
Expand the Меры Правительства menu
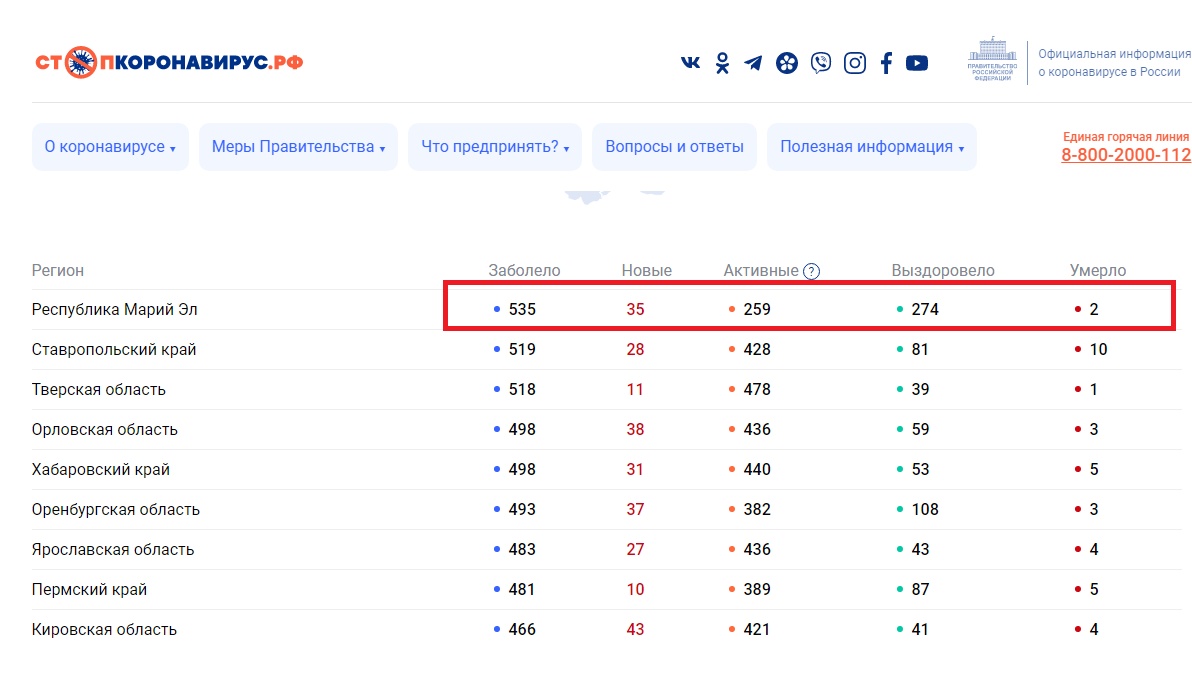pos(298,147)
